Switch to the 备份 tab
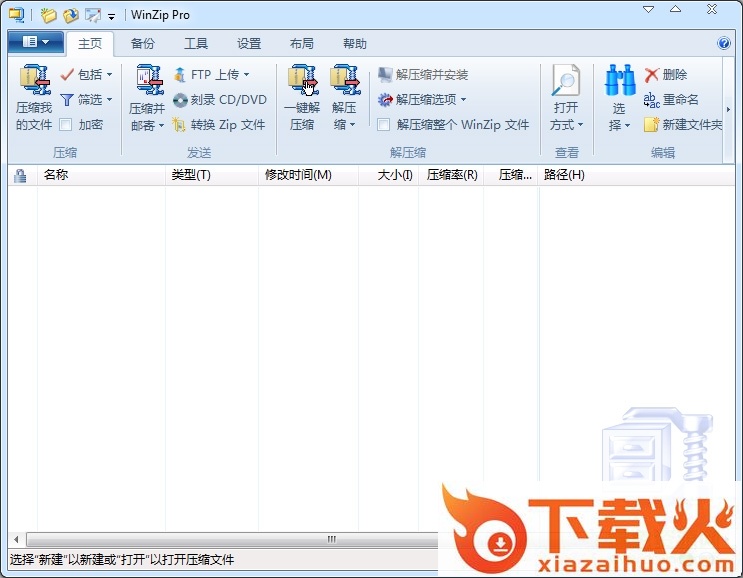 point(143,44)
